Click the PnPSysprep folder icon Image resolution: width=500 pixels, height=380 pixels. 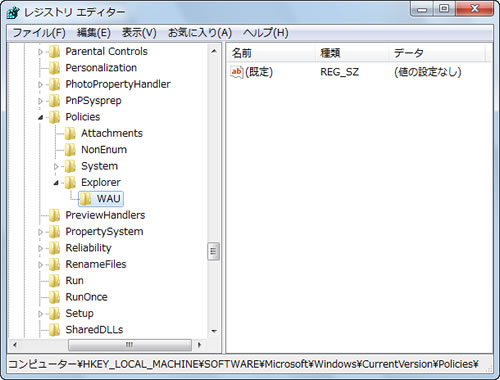54,101
